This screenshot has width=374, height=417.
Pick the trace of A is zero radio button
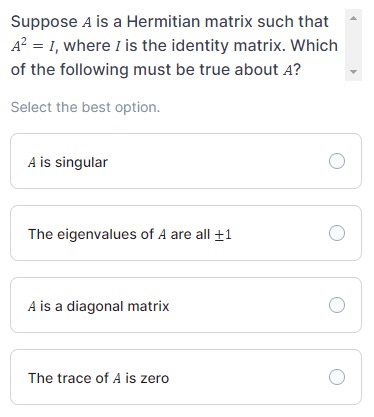tap(337, 377)
